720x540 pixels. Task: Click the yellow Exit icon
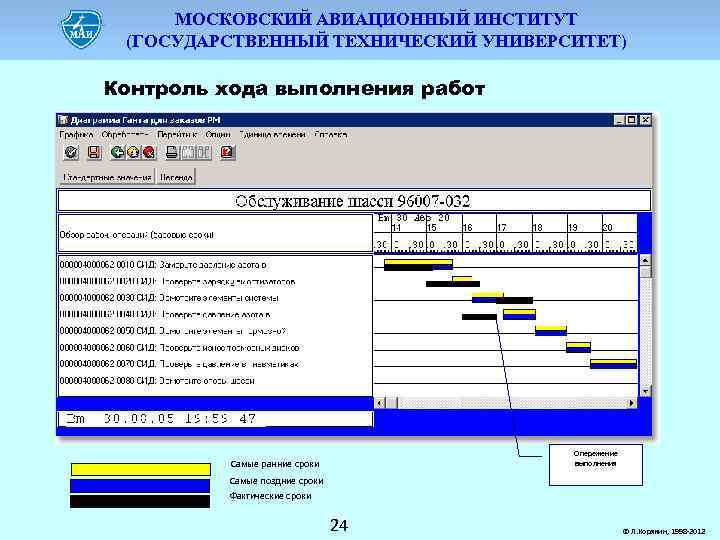click(133, 152)
